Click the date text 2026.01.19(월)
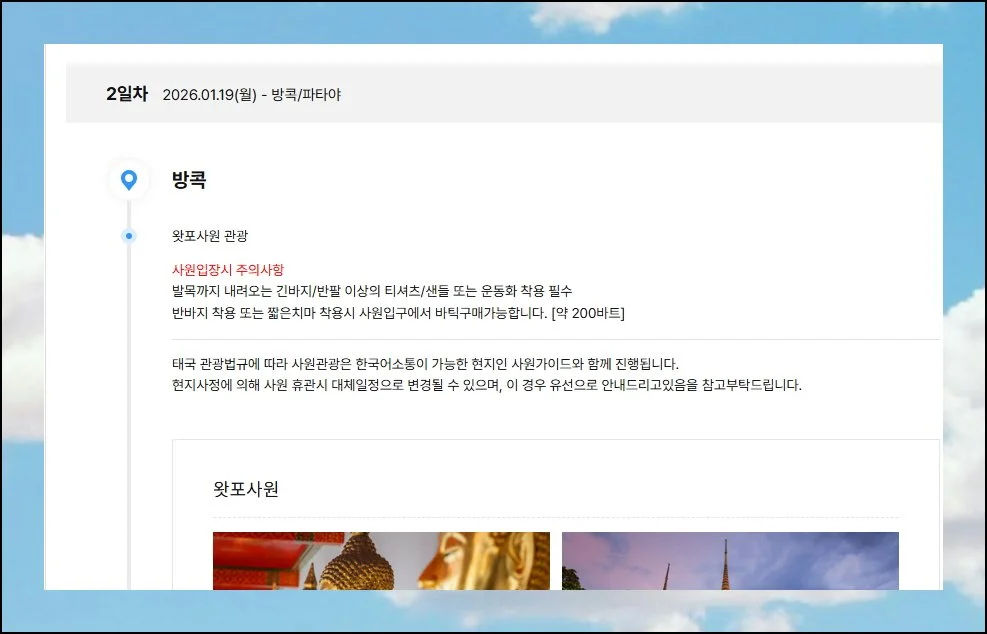 209,95
